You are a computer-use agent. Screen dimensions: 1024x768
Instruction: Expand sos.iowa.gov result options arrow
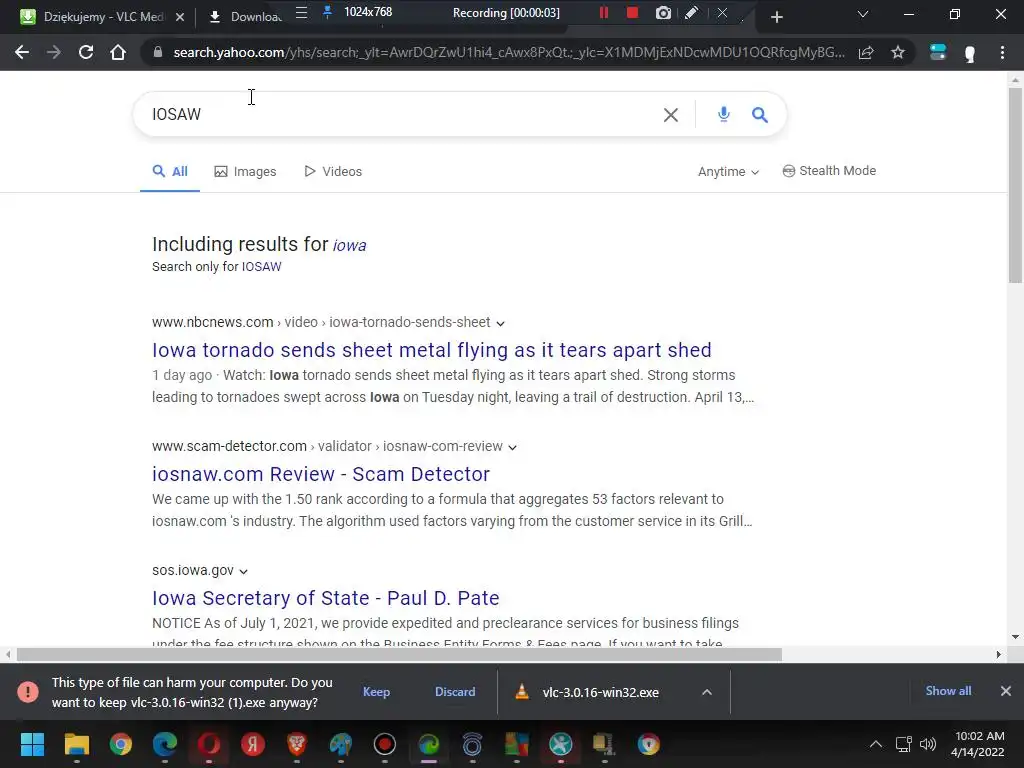coord(244,571)
